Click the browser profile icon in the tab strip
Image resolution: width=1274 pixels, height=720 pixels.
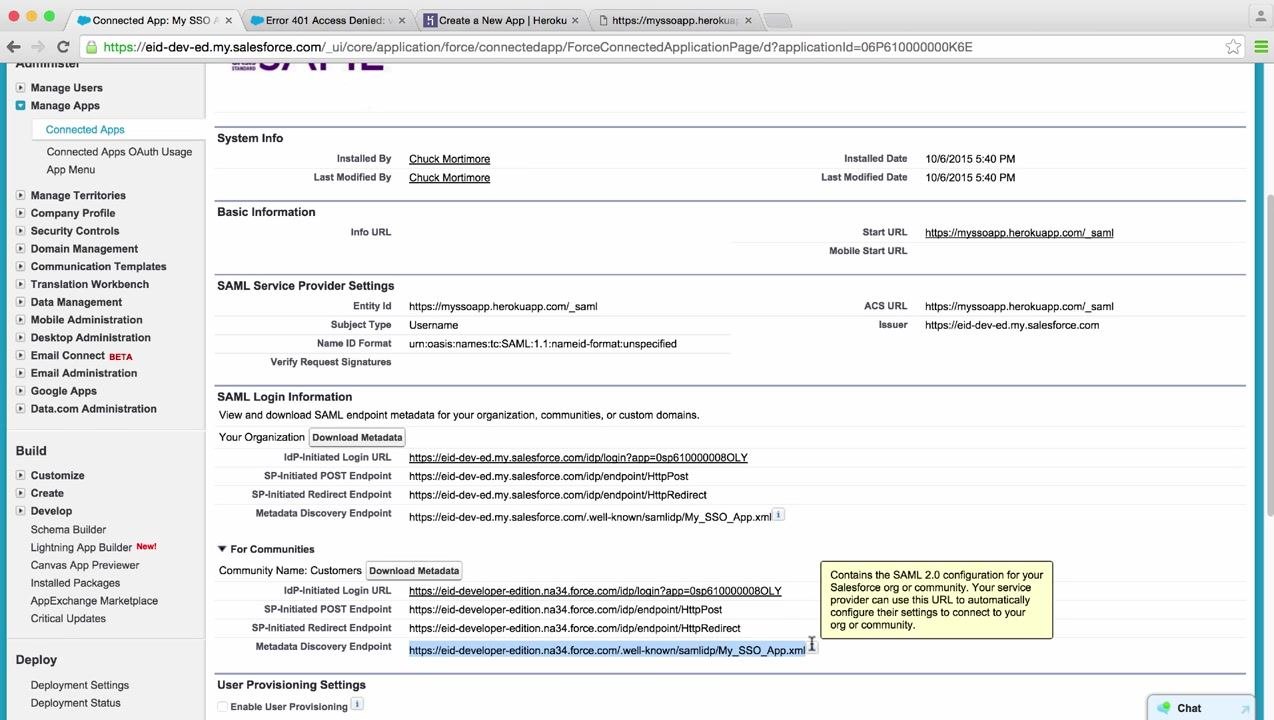point(1259,16)
